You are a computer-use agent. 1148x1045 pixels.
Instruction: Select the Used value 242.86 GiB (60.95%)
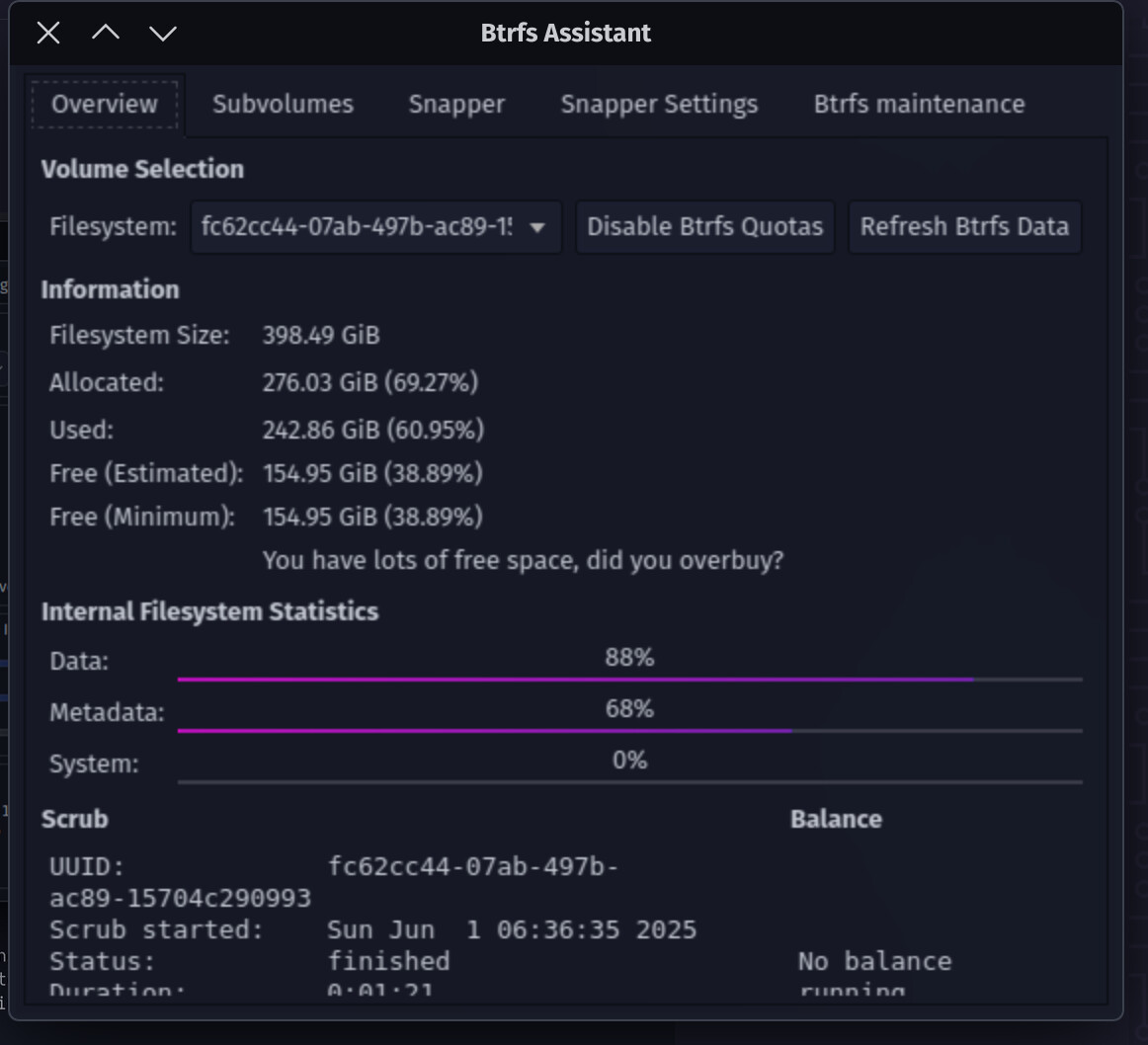[x=372, y=430]
